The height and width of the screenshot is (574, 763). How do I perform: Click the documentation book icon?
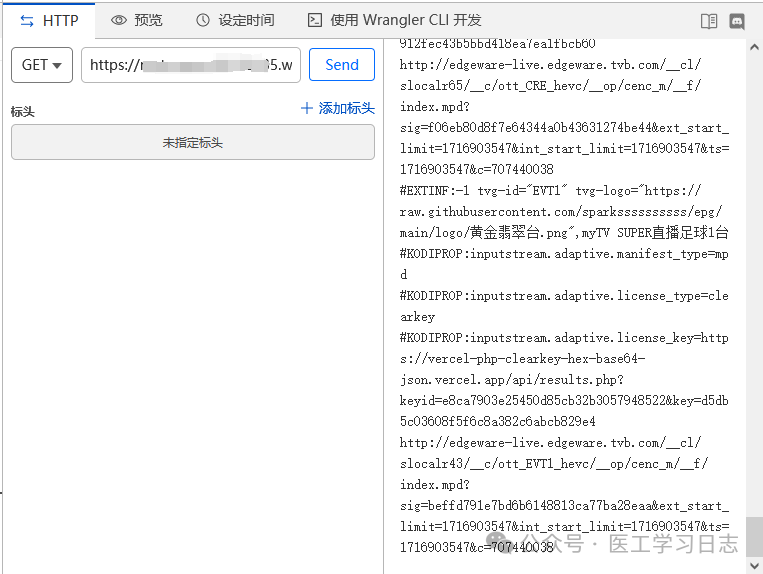coord(708,21)
